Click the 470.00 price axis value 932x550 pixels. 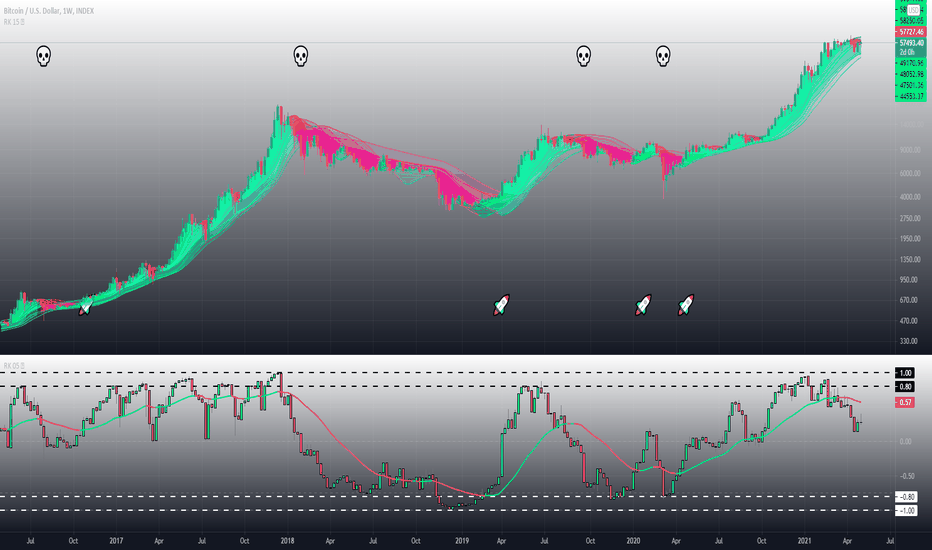point(909,321)
